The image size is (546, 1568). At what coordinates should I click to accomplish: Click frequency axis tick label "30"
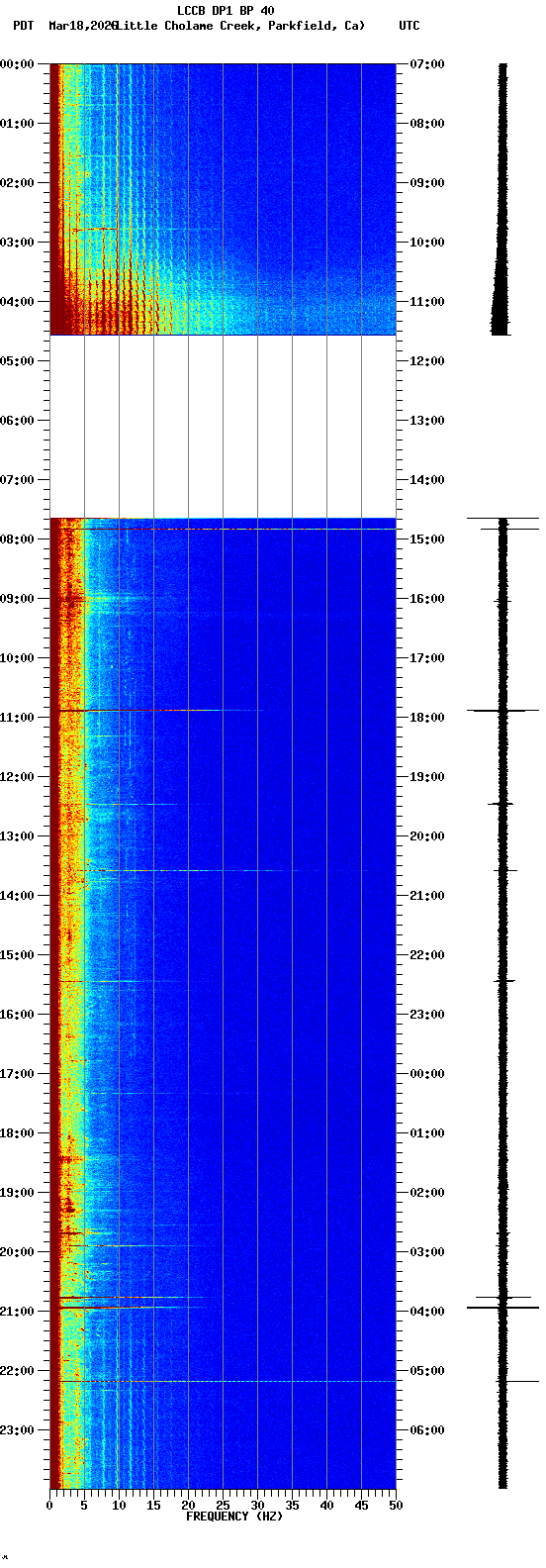257,1506
